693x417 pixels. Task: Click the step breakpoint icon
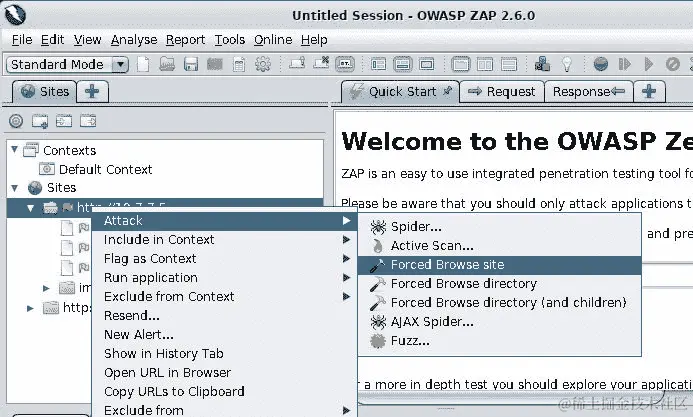624,64
